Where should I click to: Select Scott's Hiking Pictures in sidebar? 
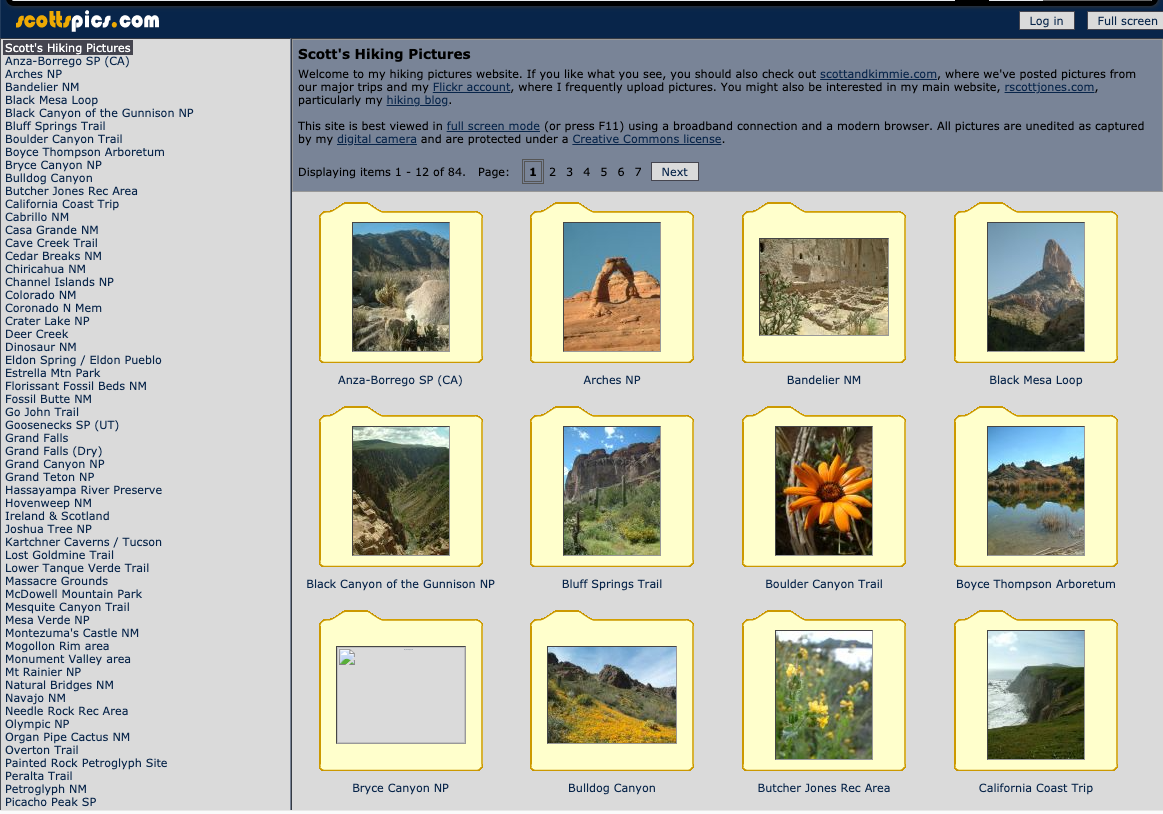point(67,47)
